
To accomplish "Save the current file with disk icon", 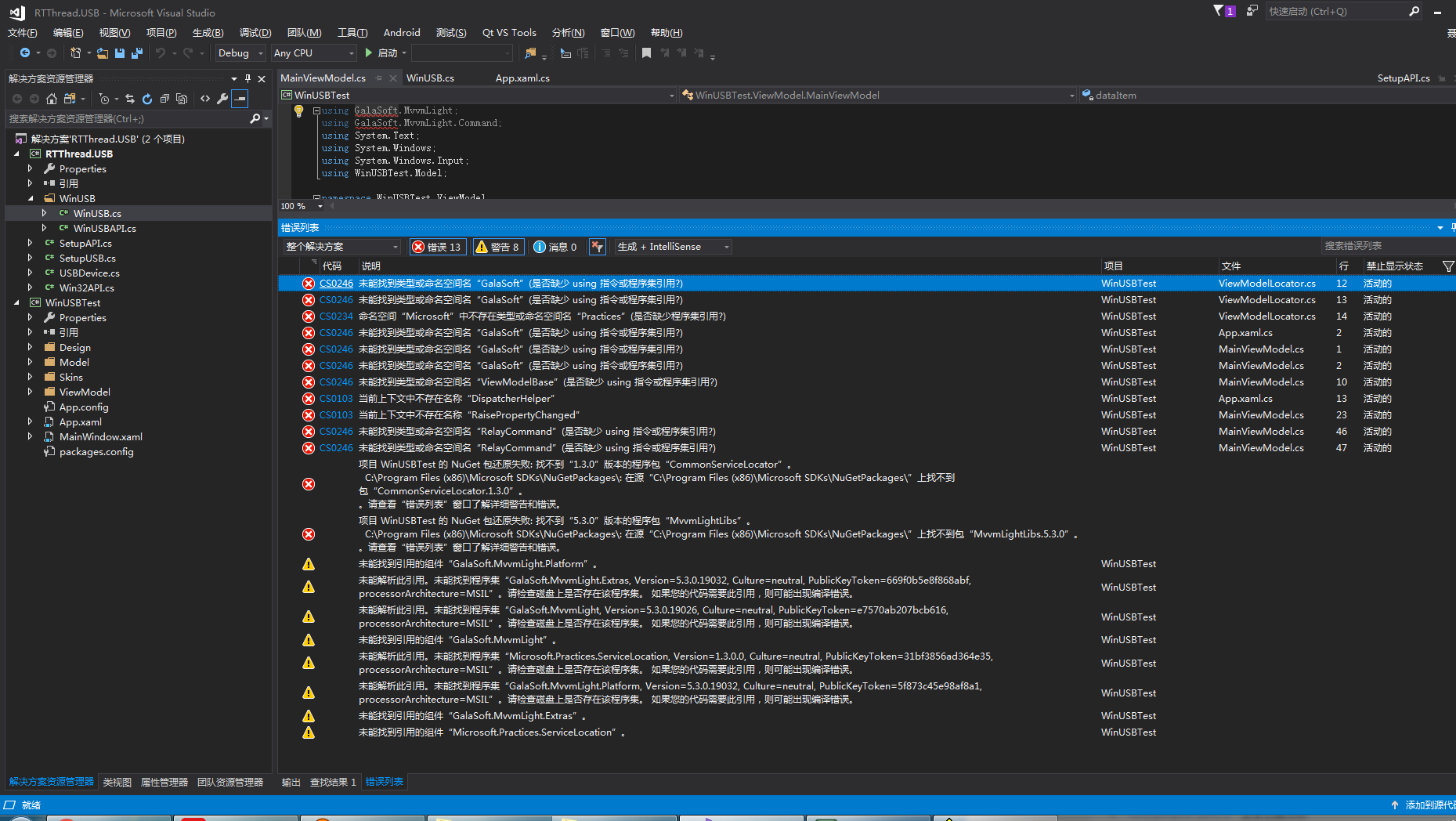I will point(120,52).
